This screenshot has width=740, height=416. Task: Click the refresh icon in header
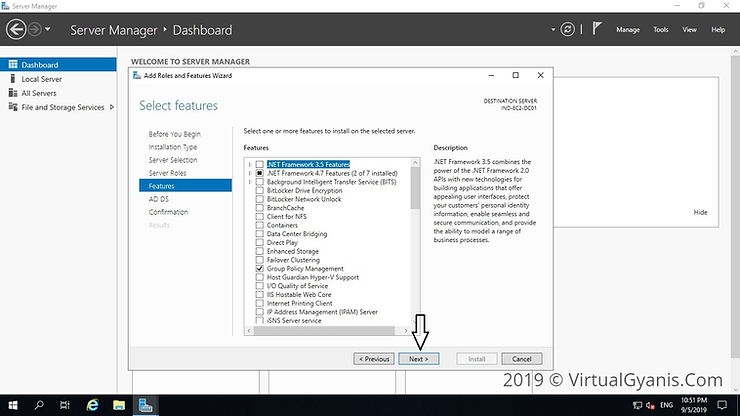coord(569,30)
